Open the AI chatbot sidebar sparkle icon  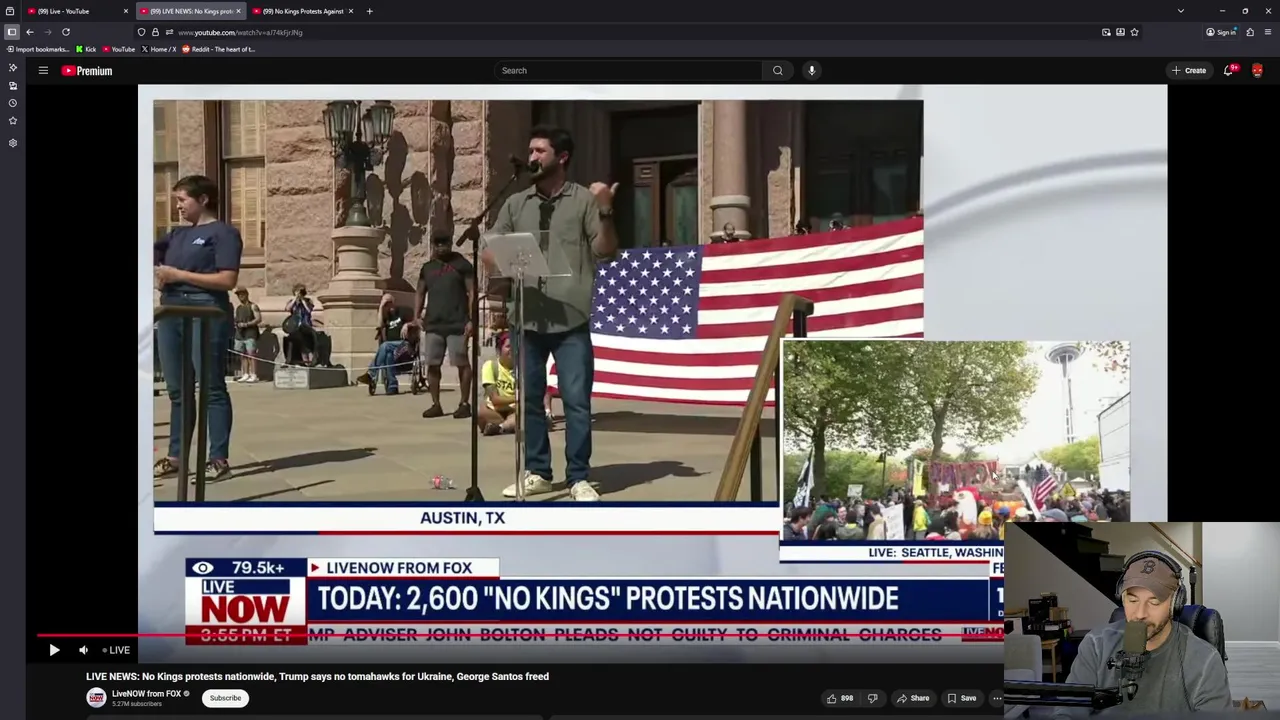pyautogui.click(x=12, y=67)
